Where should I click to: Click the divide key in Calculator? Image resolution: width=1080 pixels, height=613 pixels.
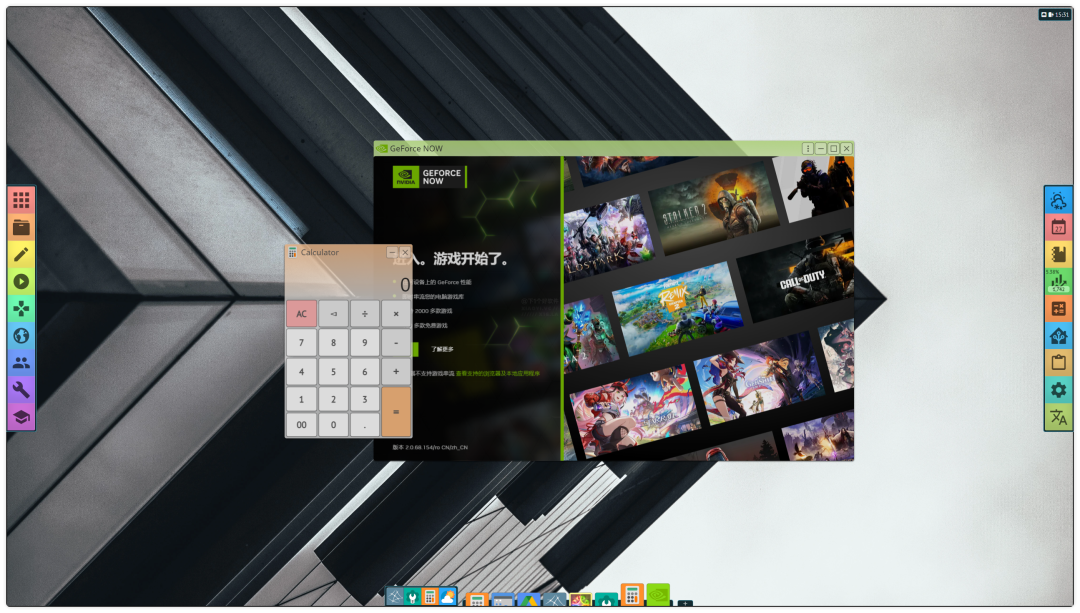click(365, 313)
